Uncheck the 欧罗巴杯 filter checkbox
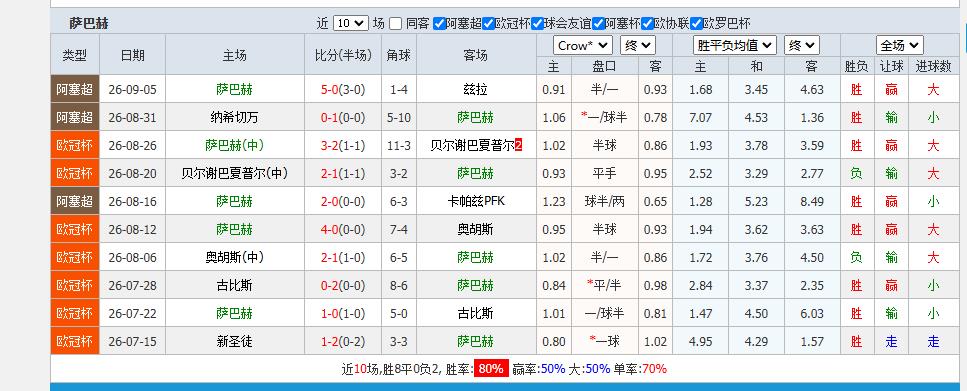967x391 pixels. tap(696, 23)
